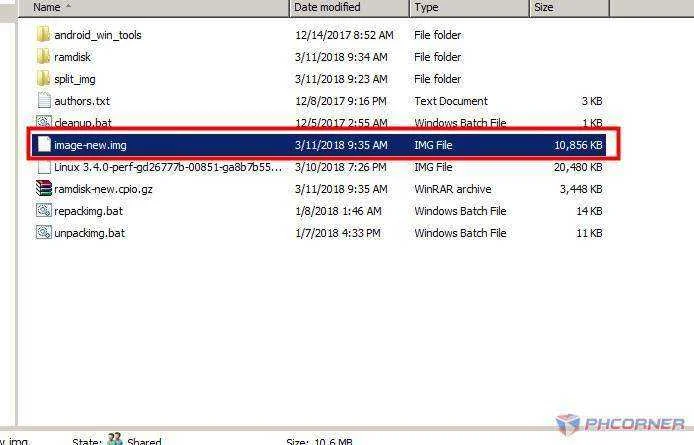Click the 3,448 KB size cell
694x445 pixels.
pos(581,190)
